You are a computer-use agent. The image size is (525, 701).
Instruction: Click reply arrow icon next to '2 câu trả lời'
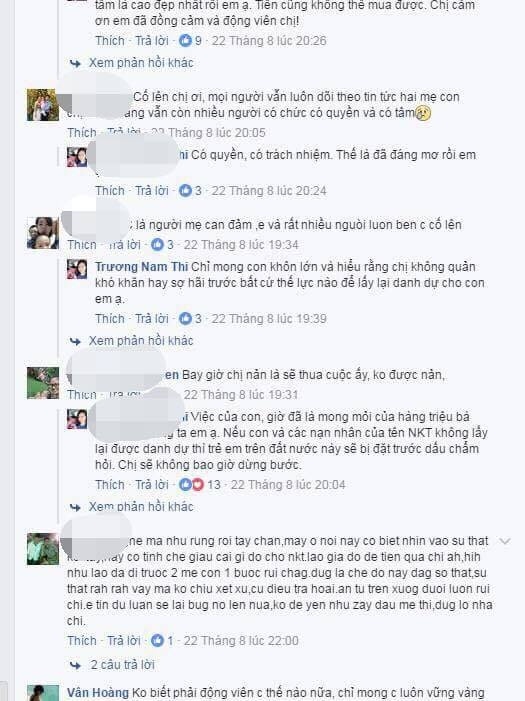pyautogui.click(x=76, y=665)
